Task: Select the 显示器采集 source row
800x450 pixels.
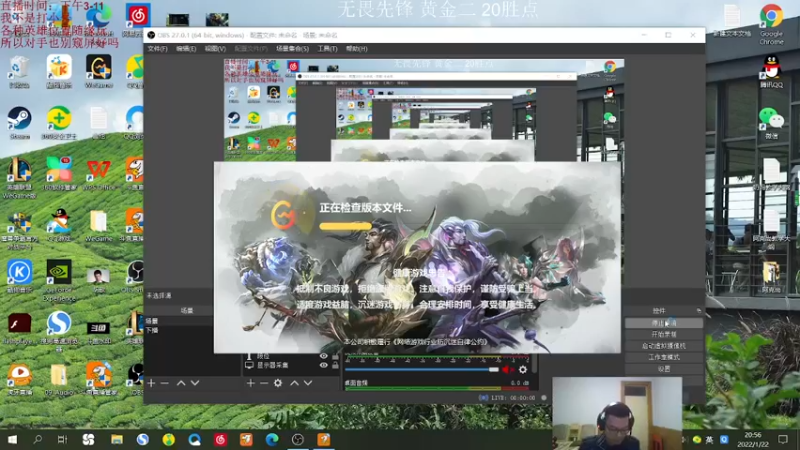Action: [291, 365]
